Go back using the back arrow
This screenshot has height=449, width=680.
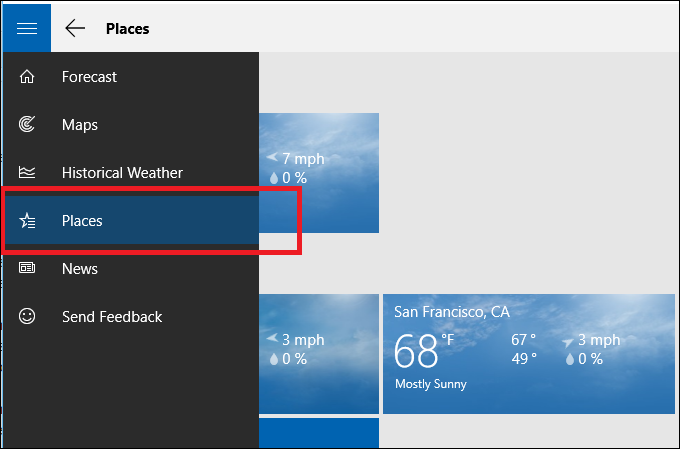pyautogui.click(x=75, y=28)
